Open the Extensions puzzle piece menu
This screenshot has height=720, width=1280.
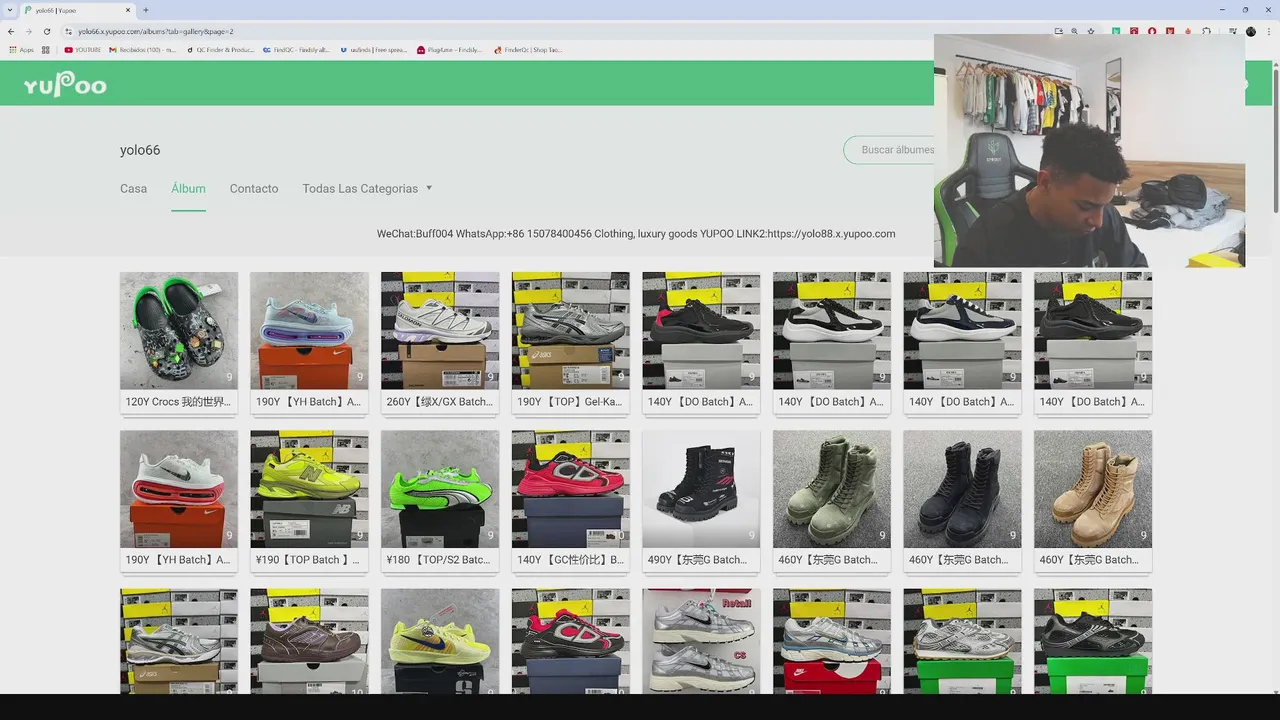pyautogui.click(x=1207, y=31)
